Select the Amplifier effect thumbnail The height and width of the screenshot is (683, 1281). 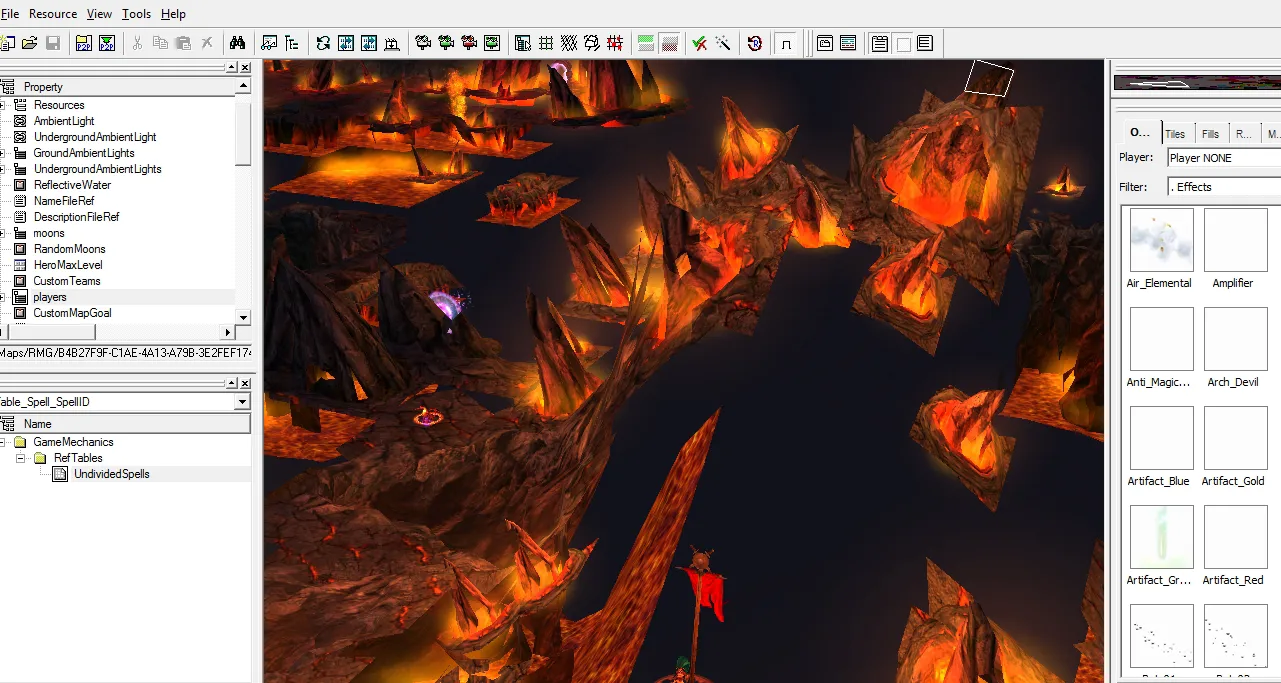click(1236, 240)
